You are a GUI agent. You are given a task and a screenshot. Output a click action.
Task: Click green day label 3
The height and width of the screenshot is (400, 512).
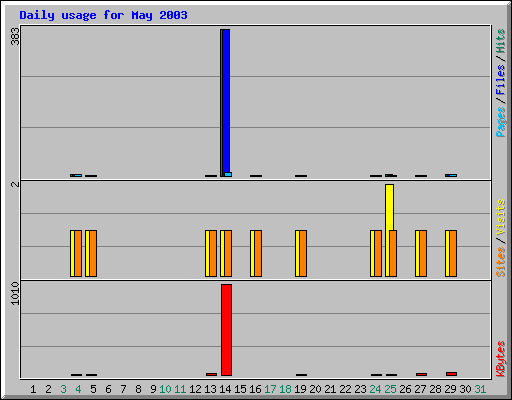pyautogui.click(x=63, y=389)
